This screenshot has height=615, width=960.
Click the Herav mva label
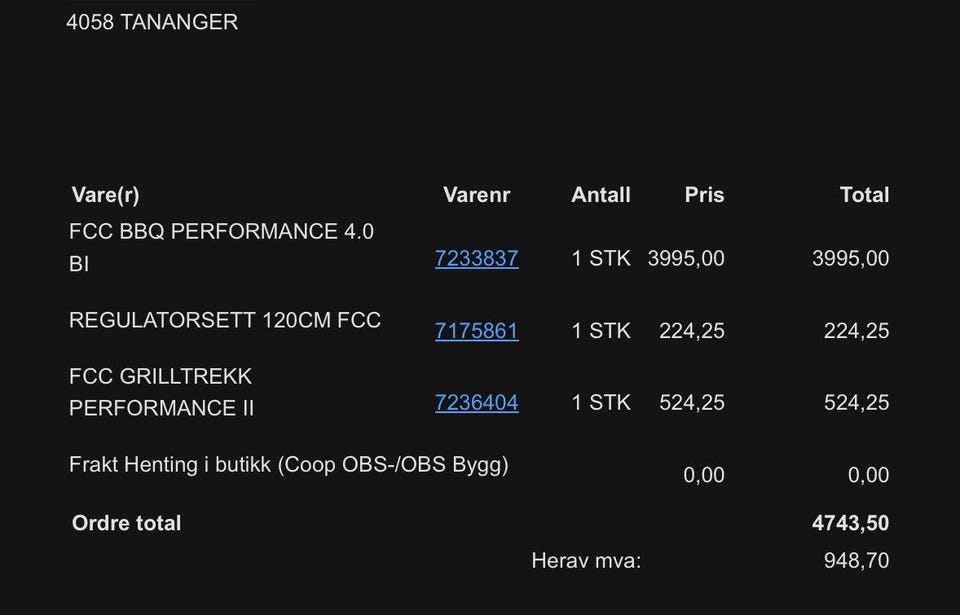(586, 560)
